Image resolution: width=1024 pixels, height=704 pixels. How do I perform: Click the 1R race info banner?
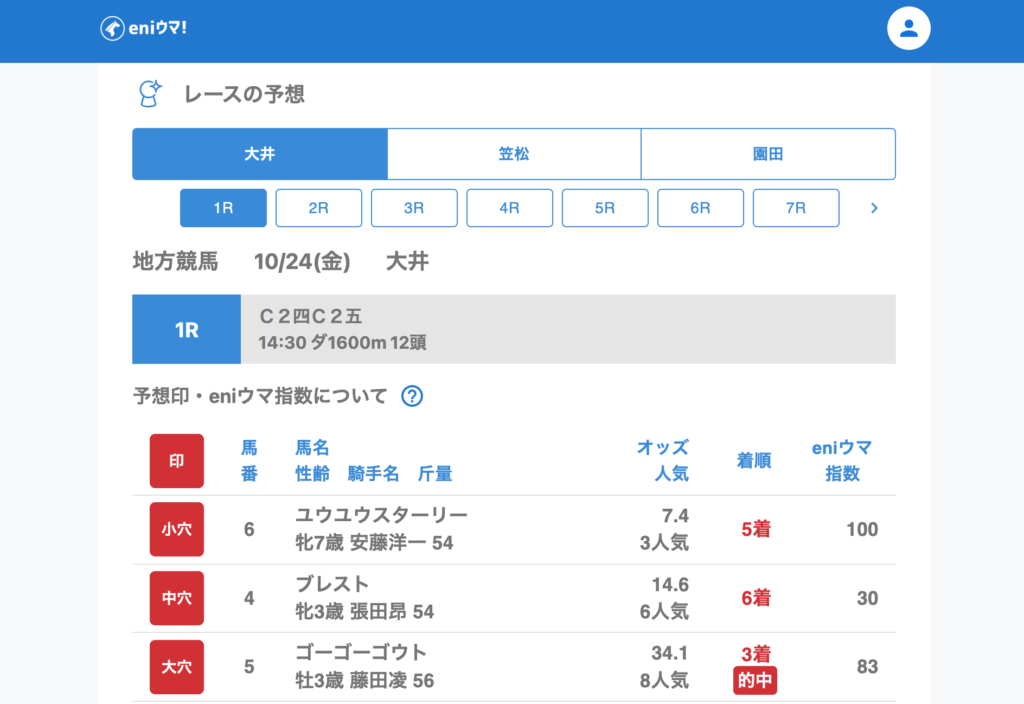[x=514, y=329]
